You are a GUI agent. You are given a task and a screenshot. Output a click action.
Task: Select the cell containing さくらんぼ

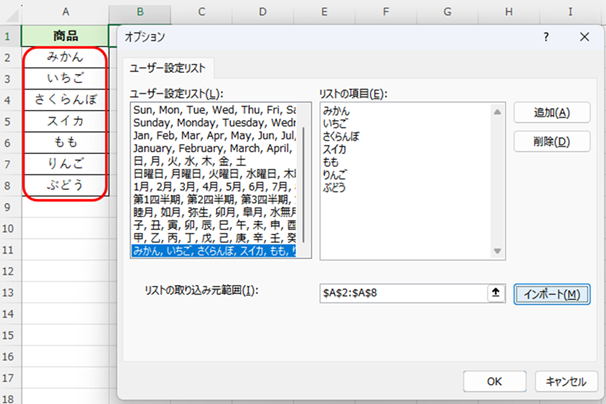coord(67,100)
